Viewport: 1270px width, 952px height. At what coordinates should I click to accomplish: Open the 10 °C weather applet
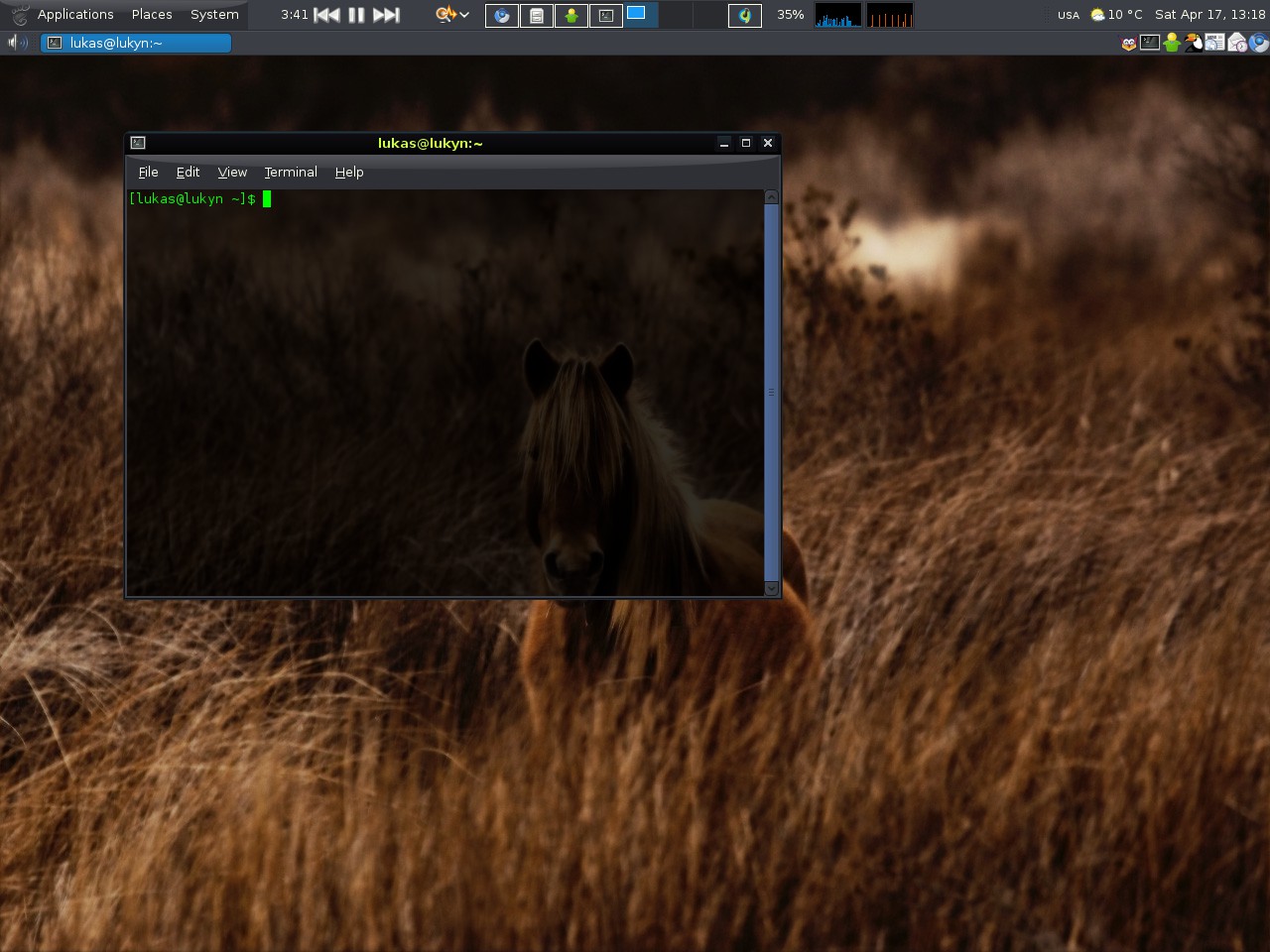click(x=1116, y=15)
